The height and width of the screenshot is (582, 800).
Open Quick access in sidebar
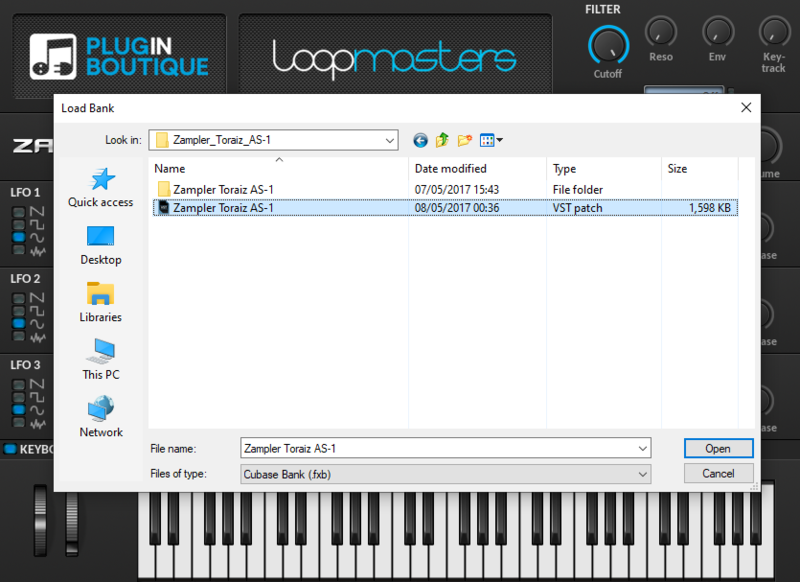[x=101, y=188]
